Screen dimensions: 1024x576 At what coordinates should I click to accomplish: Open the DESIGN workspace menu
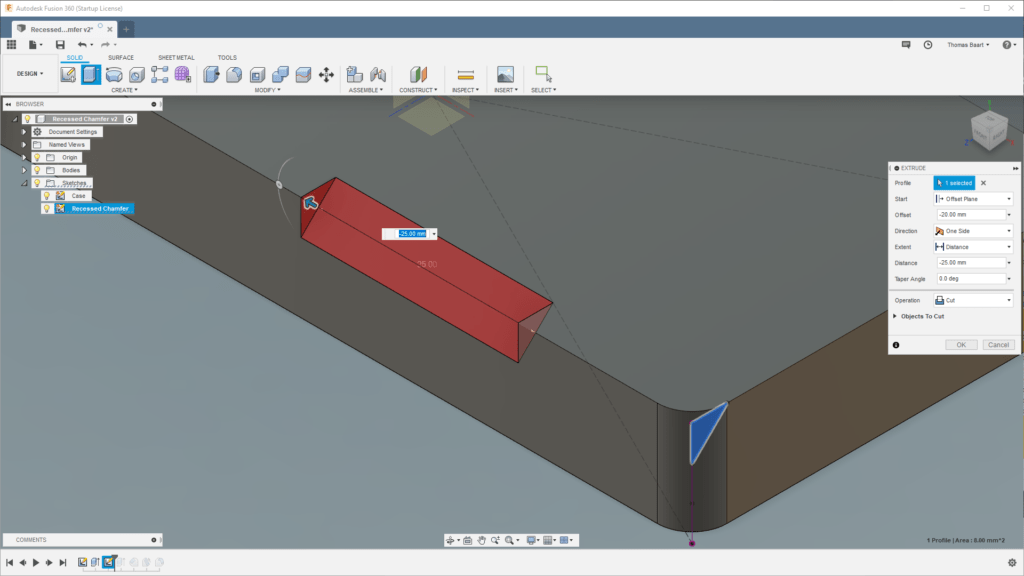pos(30,73)
